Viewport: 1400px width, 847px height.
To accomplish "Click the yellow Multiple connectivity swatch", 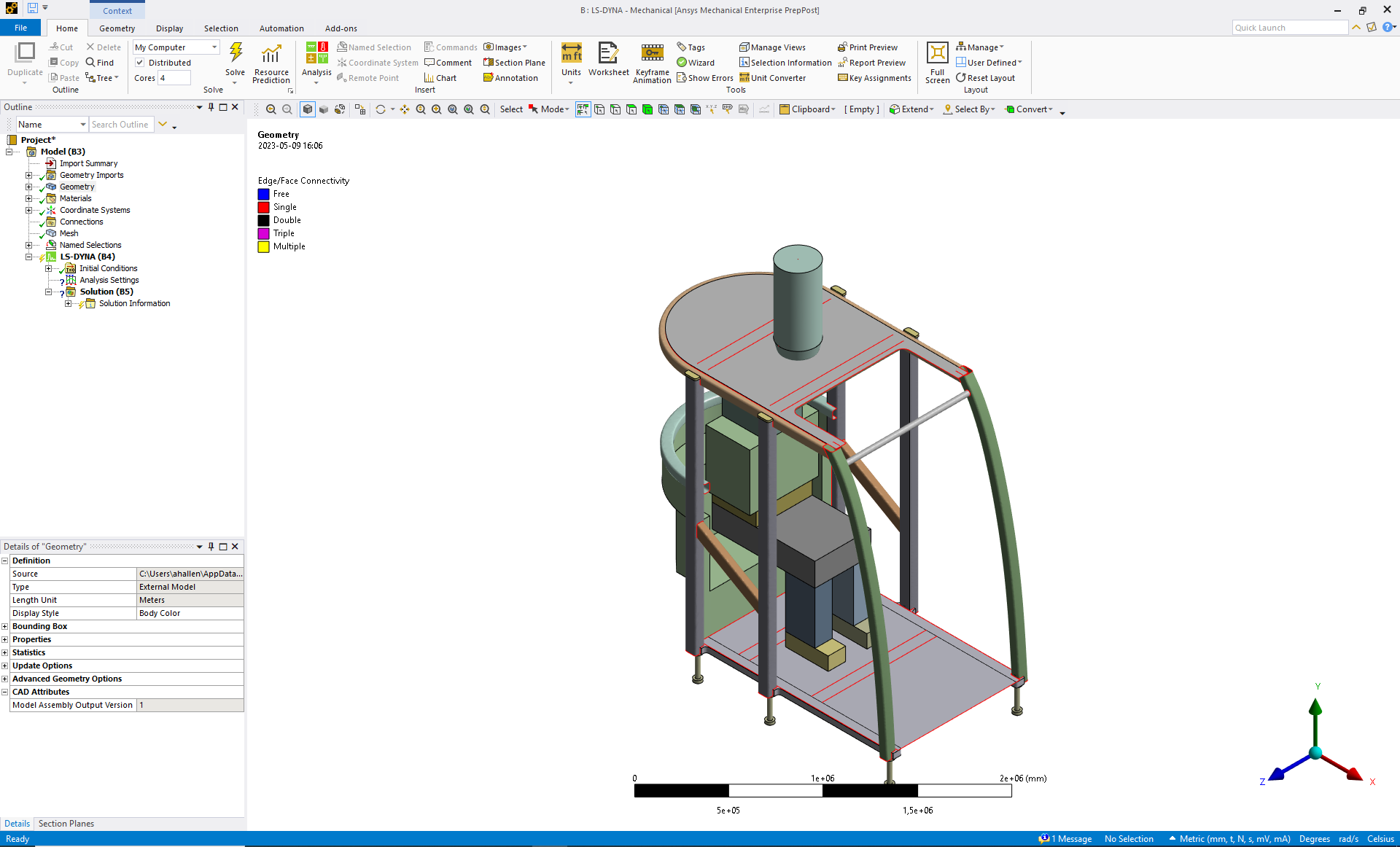I will (x=264, y=247).
